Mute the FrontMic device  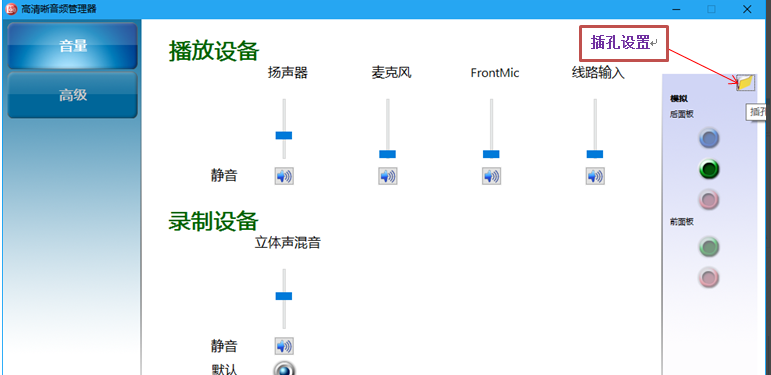click(491, 176)
